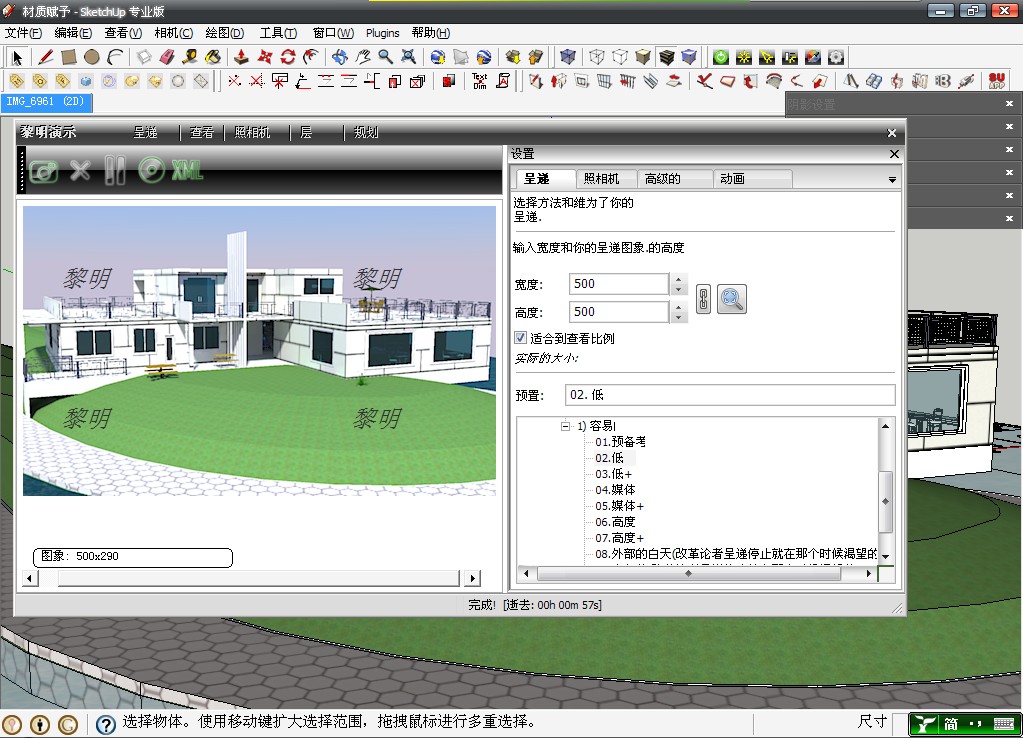Click the XML export icon
This screenshot has width=1023, height=738.
click(x=187, y=171)
